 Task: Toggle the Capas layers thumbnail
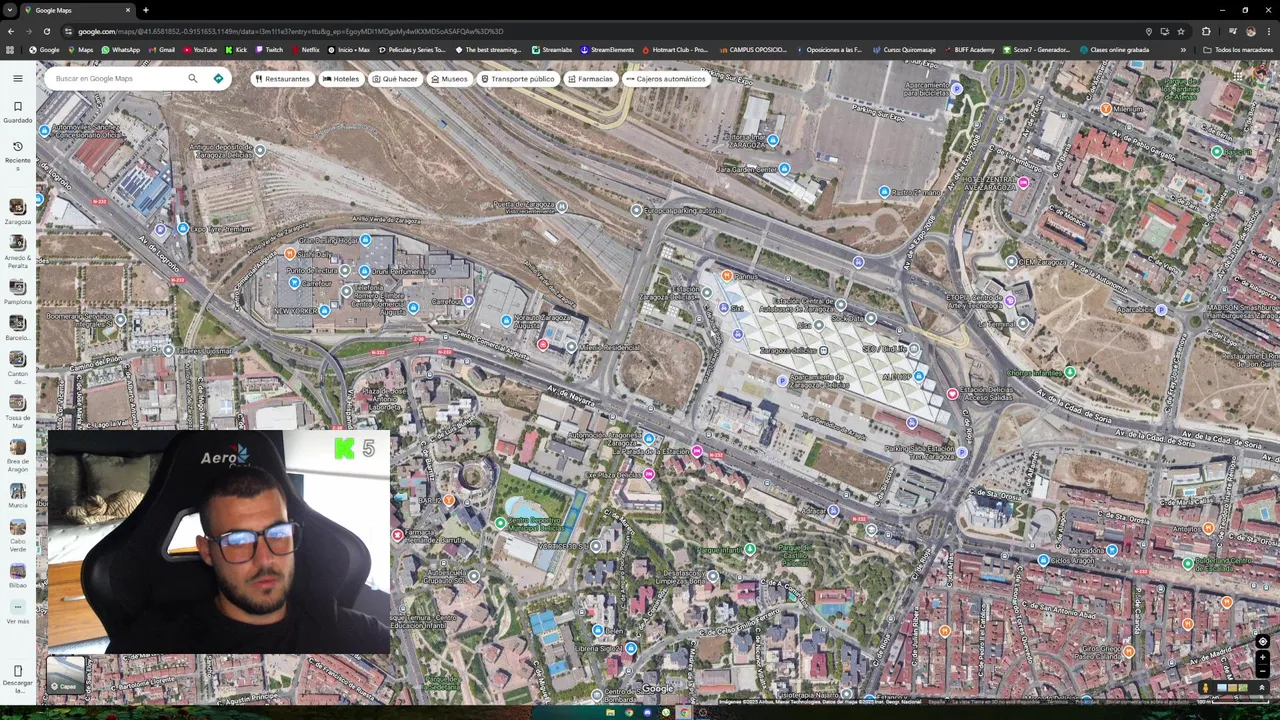tap(66, 677)
